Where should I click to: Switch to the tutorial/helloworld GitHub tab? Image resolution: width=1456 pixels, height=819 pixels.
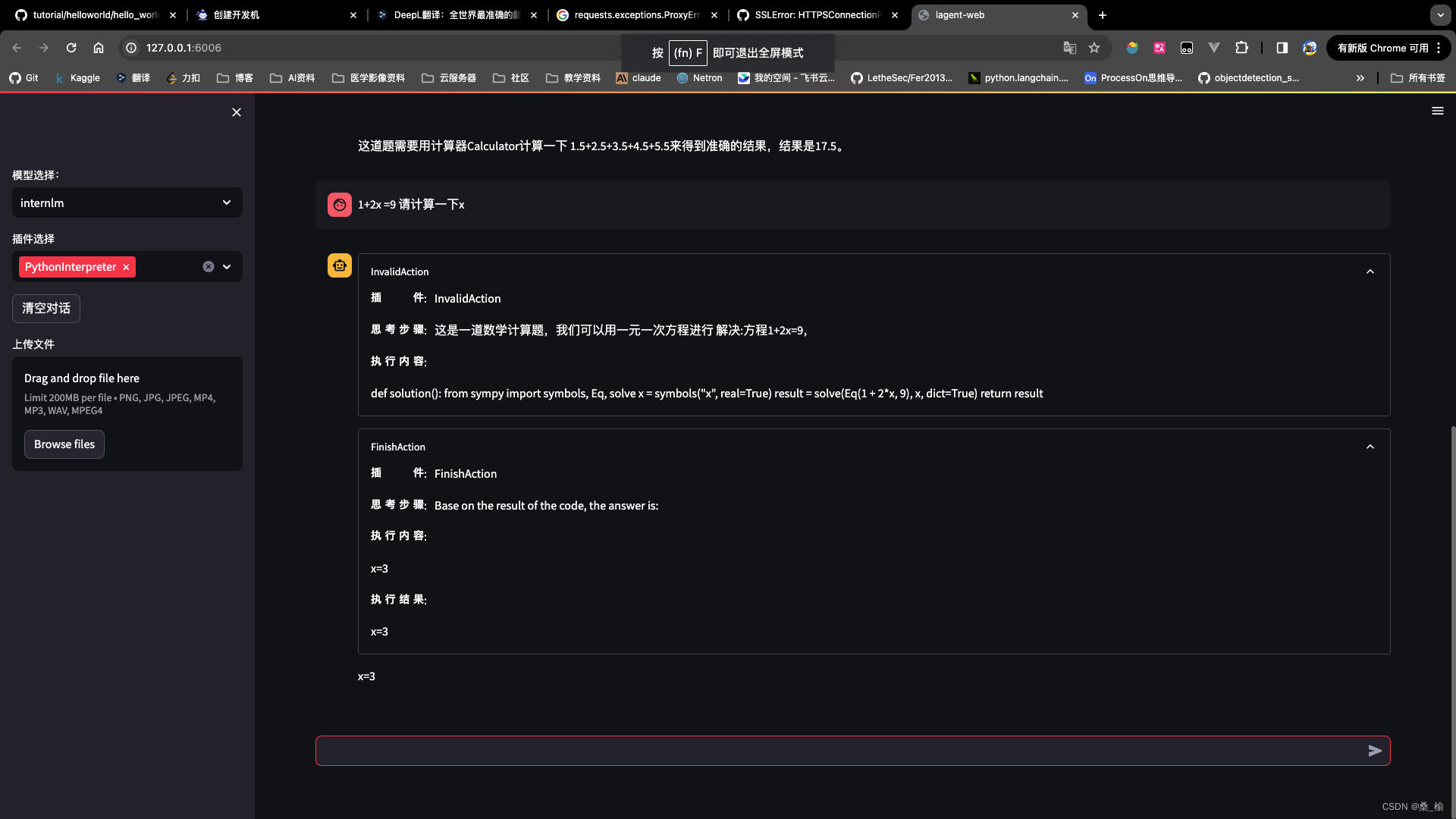95,15
